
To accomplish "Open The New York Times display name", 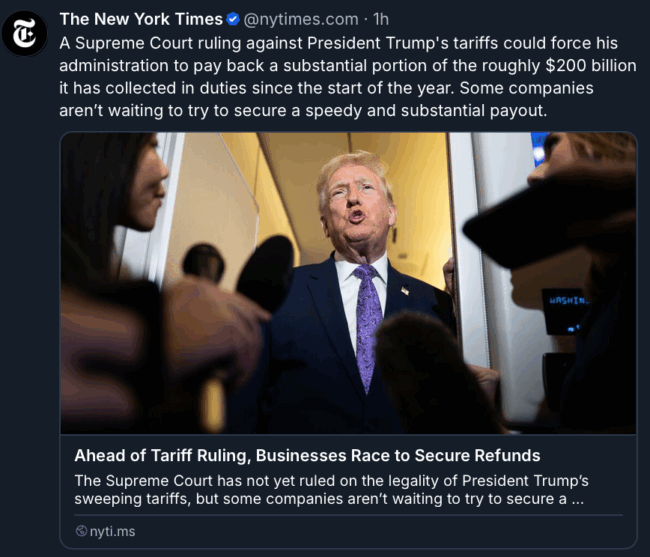I will click(141, 19).
